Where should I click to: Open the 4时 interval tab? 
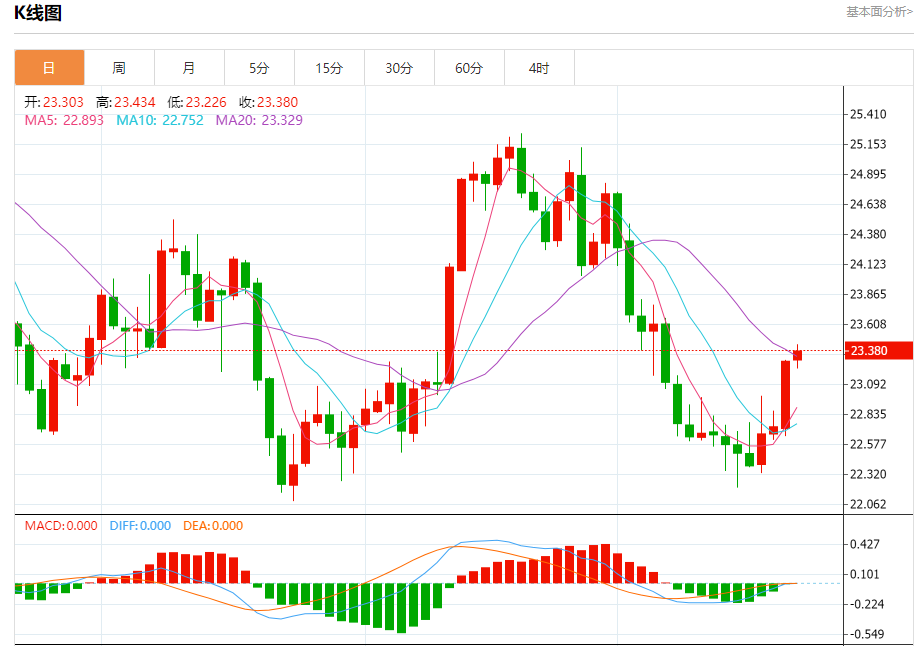[539, 68]
